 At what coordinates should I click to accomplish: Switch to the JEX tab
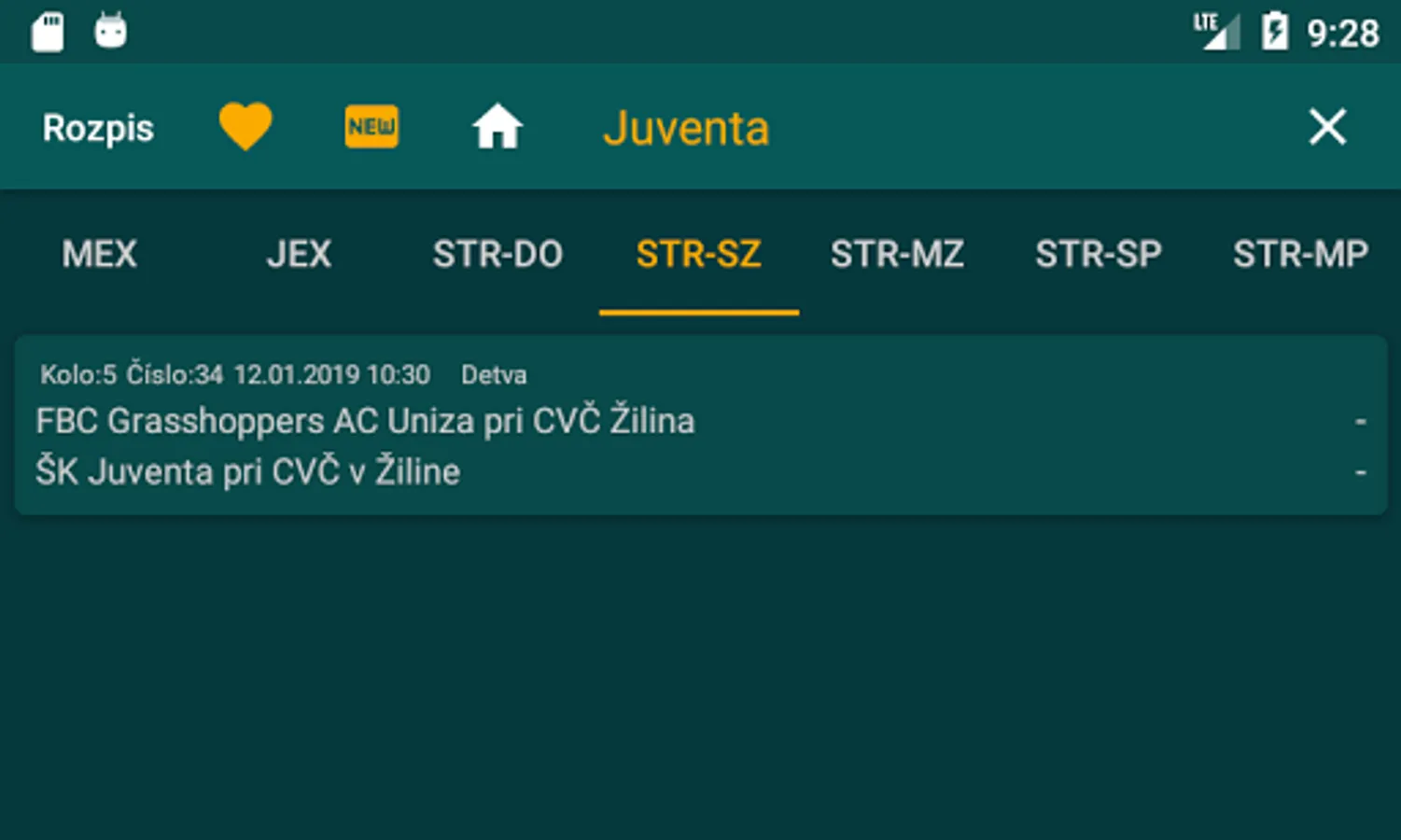click(x=298, y=254)
